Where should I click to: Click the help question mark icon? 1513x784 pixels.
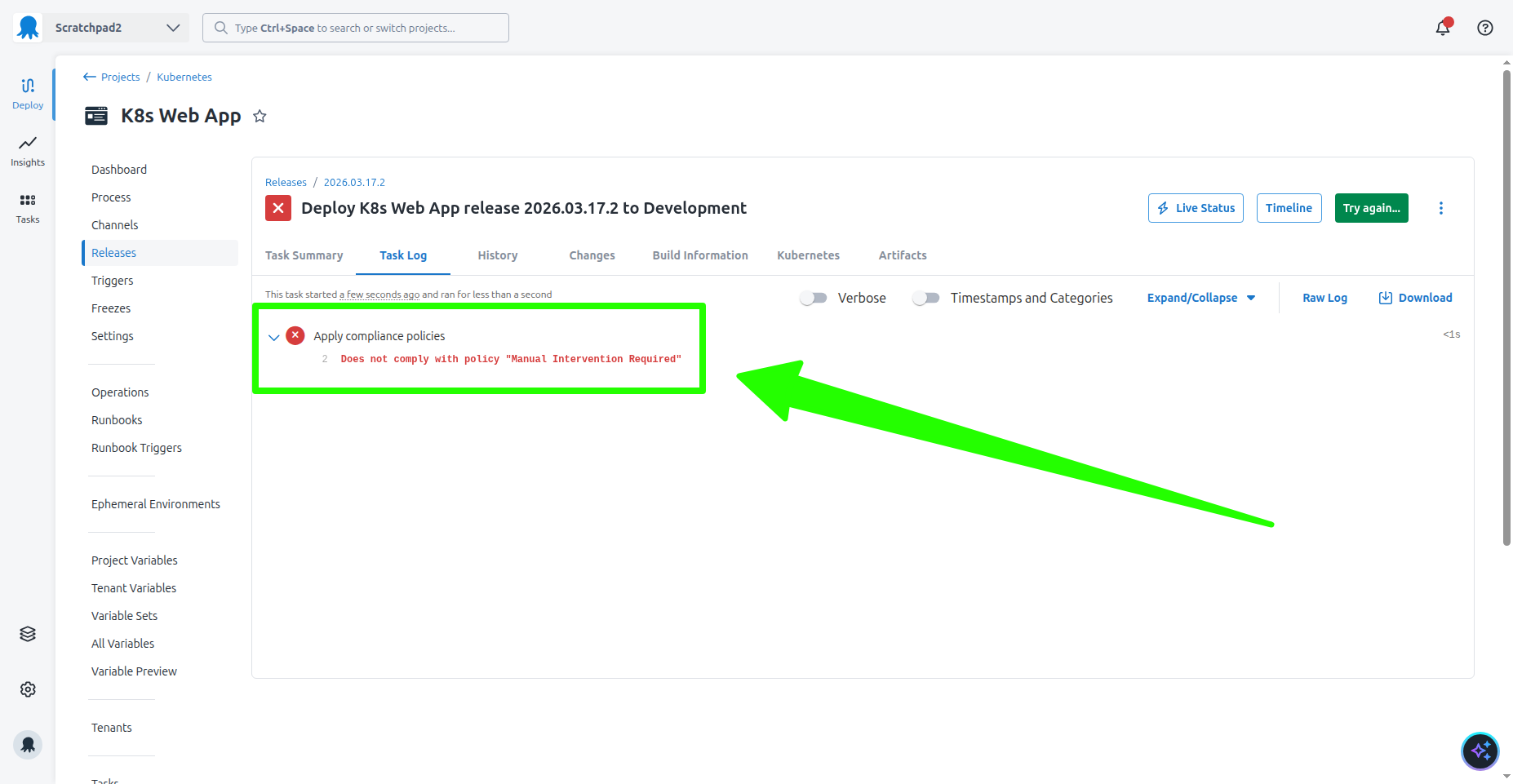pyautogui.click(x=1484, y=28)
